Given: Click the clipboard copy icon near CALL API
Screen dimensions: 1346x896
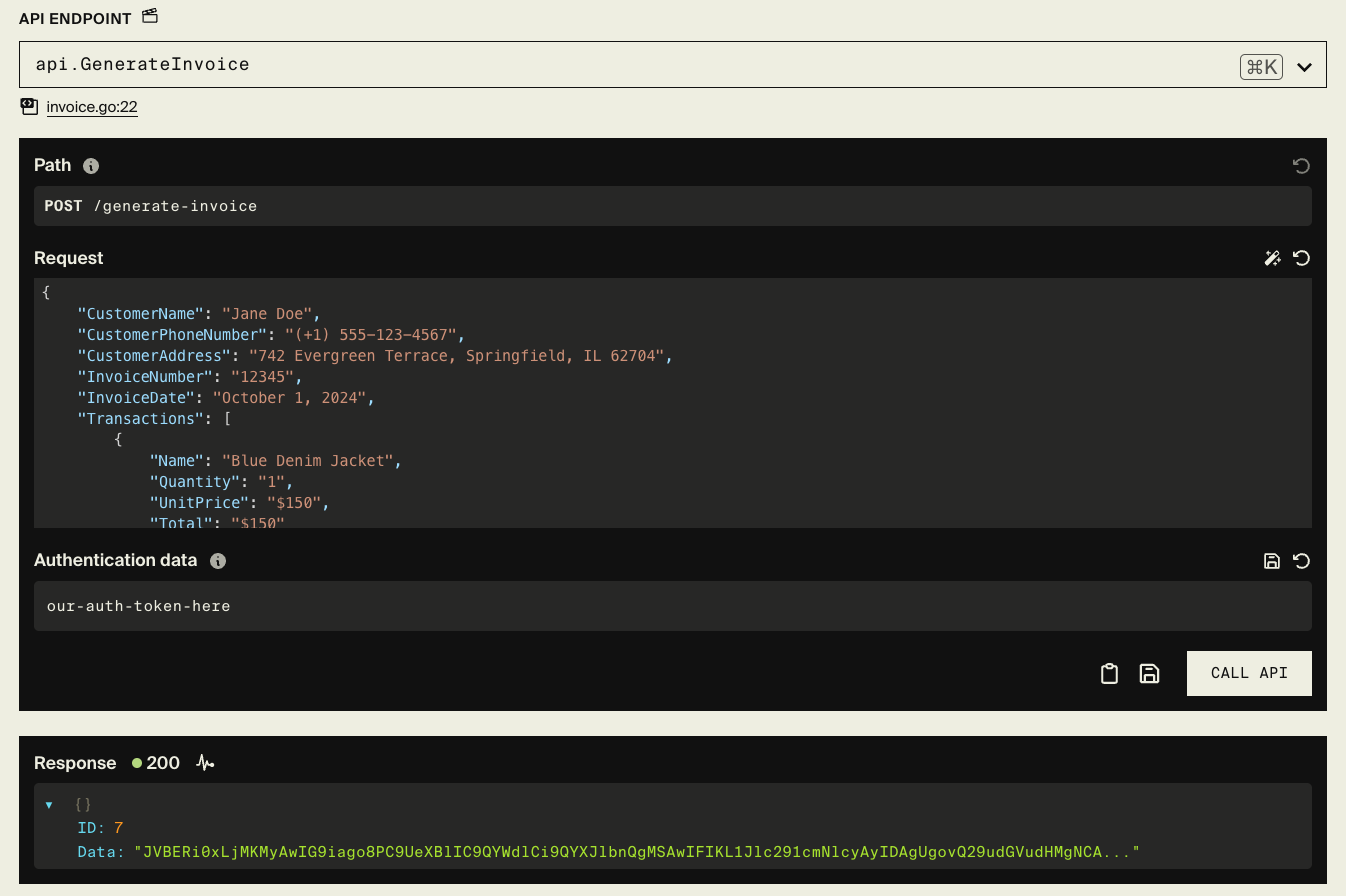Looking at the screenshot, I should [x=1109, y=674].
